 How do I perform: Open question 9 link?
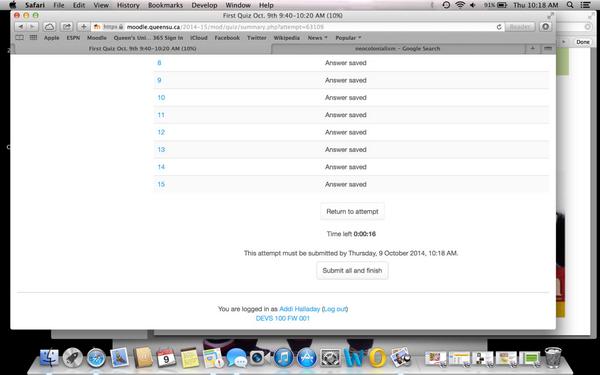point(159,80)
